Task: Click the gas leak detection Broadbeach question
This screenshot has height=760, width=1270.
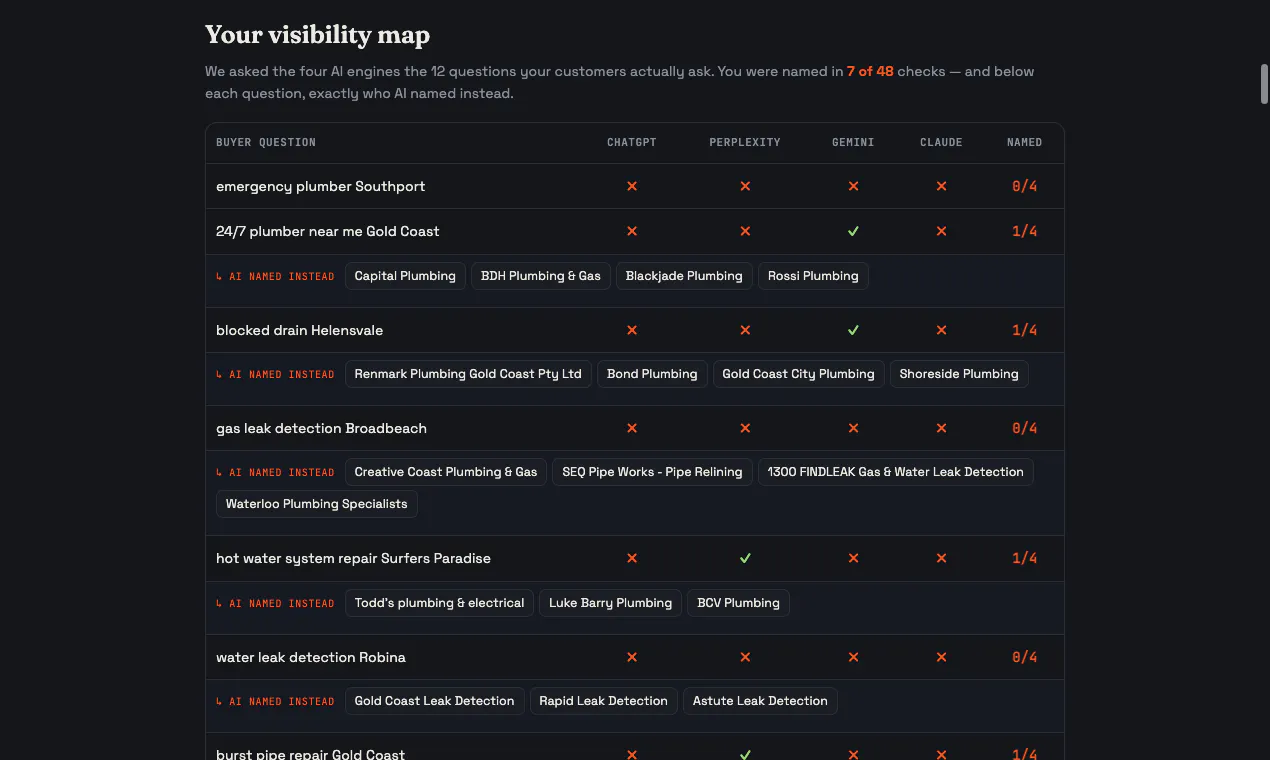Action: click(321, 428)
